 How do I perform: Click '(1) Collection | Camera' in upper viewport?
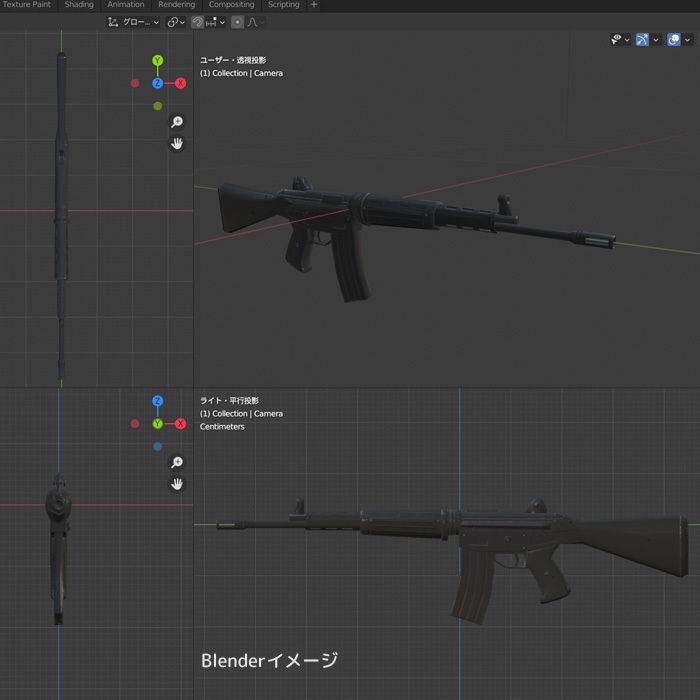[x=241, y=73]
